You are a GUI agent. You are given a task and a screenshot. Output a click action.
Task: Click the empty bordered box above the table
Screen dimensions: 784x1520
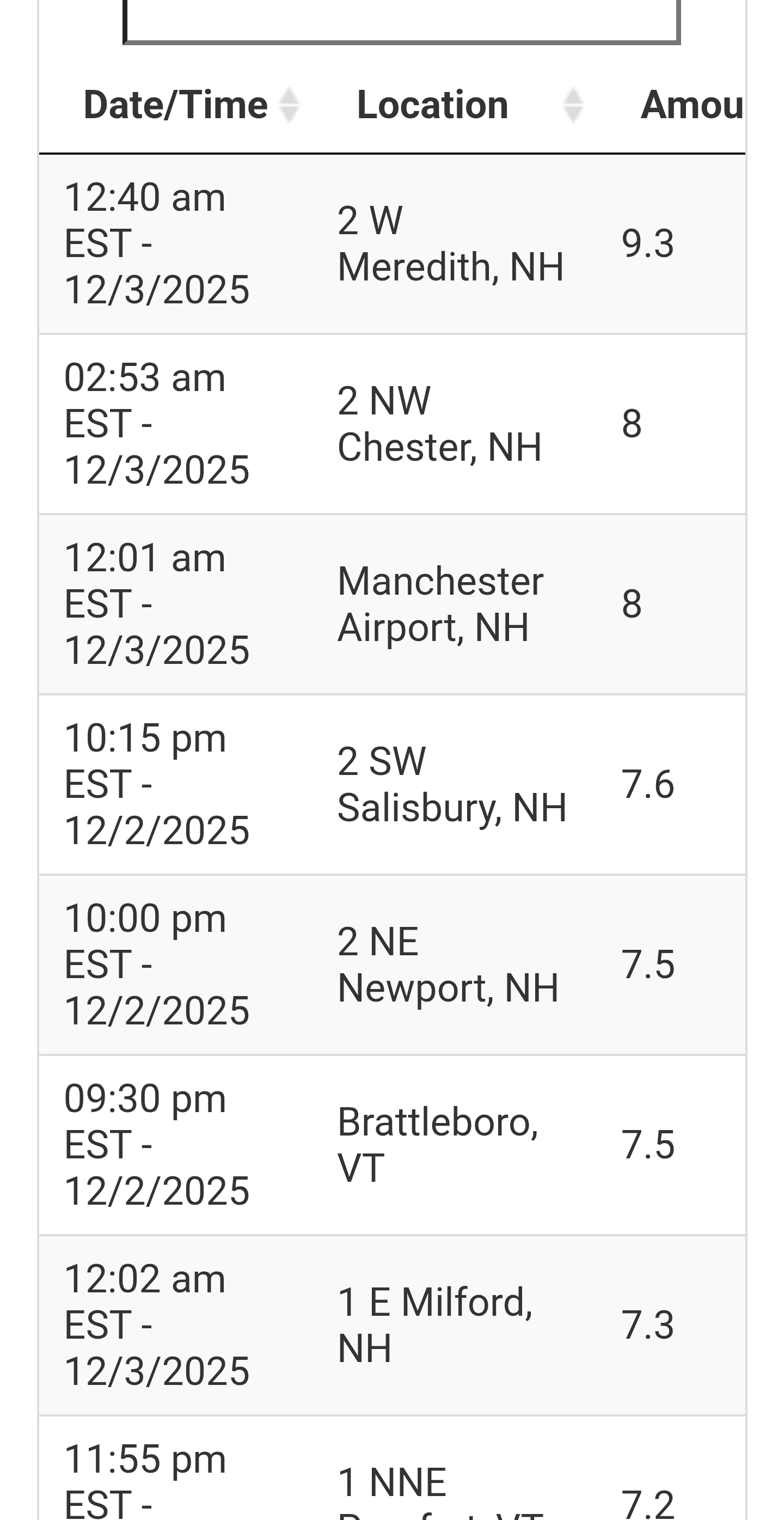tap(401, 21)
